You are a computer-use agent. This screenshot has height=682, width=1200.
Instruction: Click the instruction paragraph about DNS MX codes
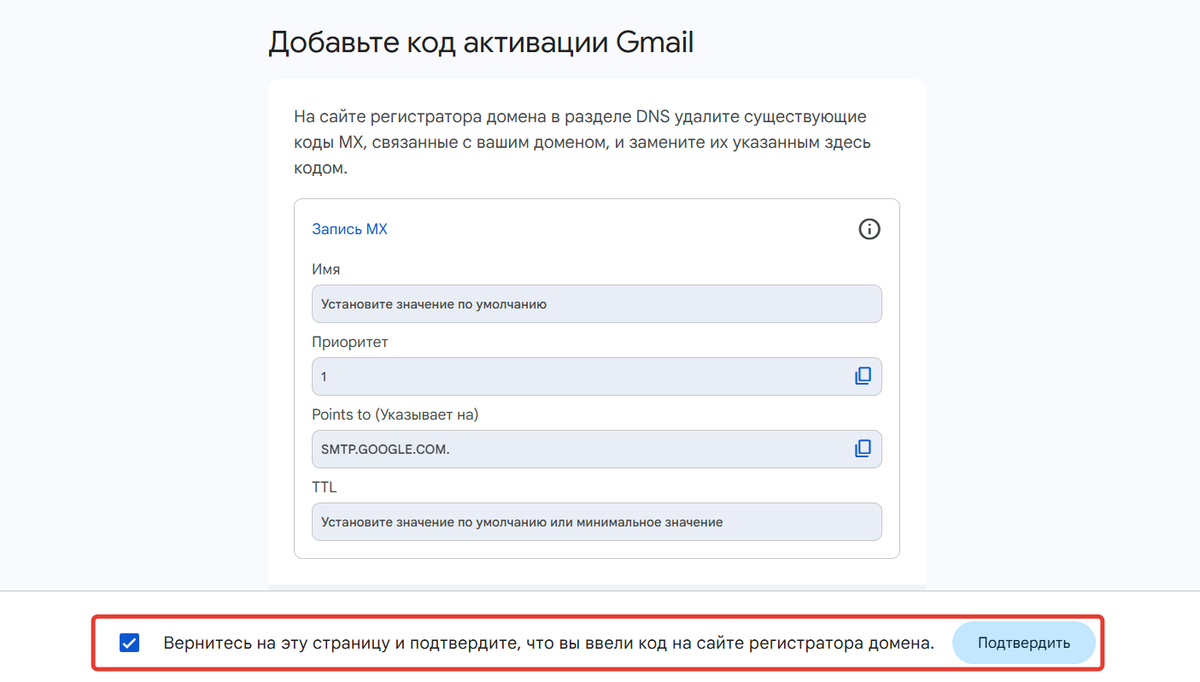[x=583, y=143]
